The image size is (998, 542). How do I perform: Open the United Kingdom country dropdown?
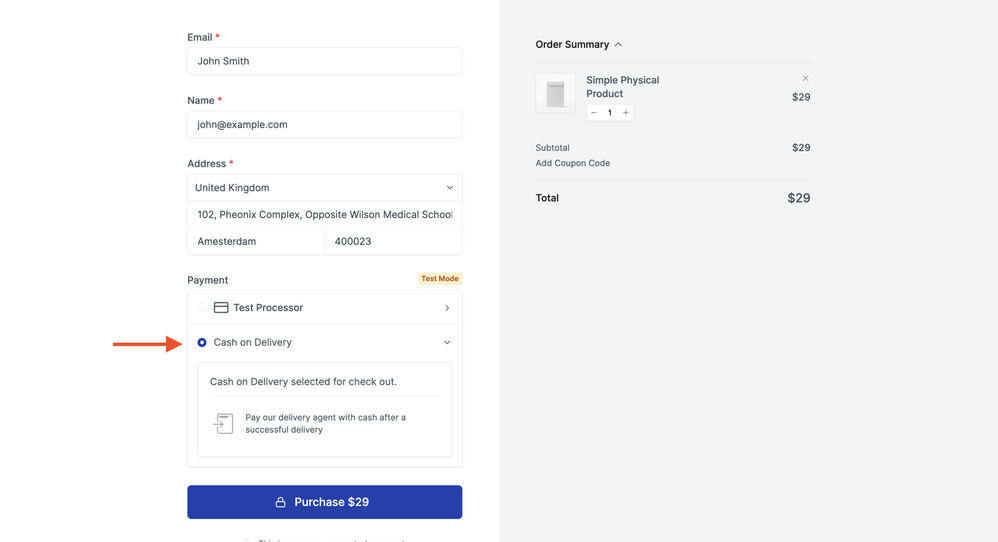click(324, 188)
